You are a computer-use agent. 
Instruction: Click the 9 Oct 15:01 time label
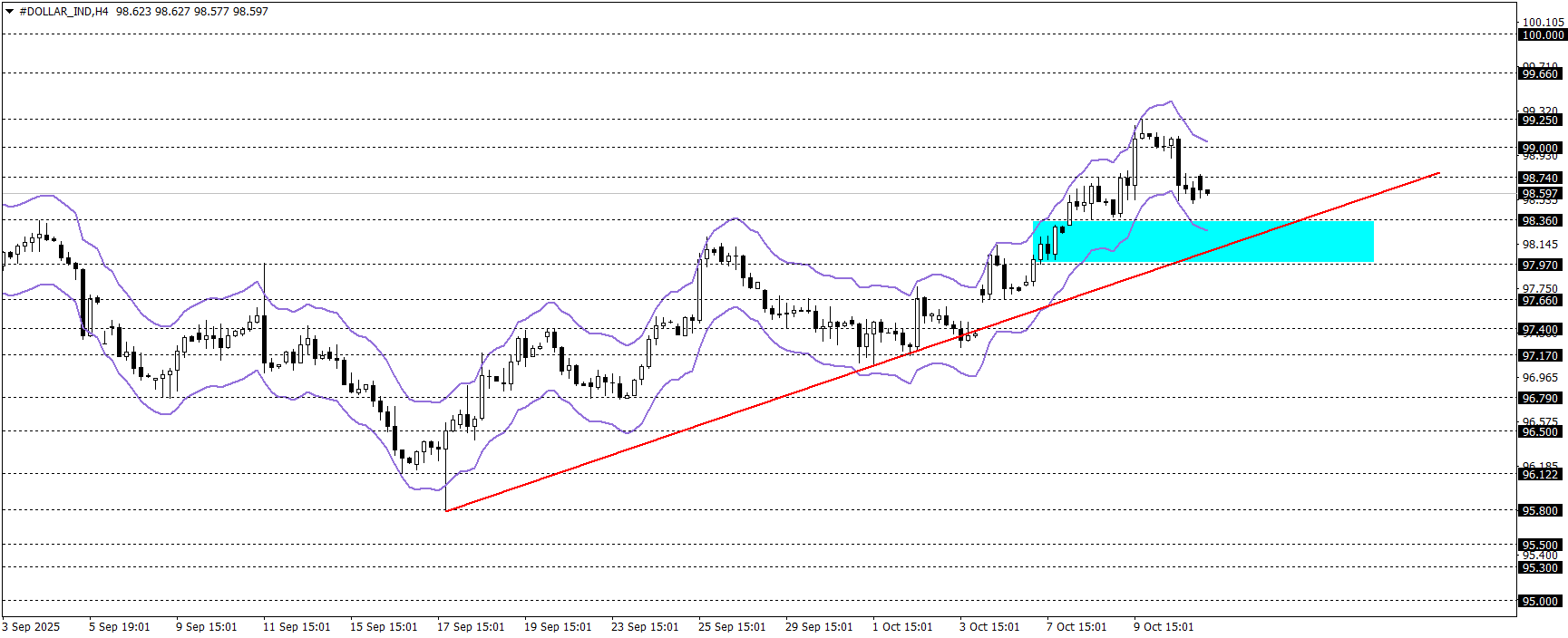coord(1164,627)
